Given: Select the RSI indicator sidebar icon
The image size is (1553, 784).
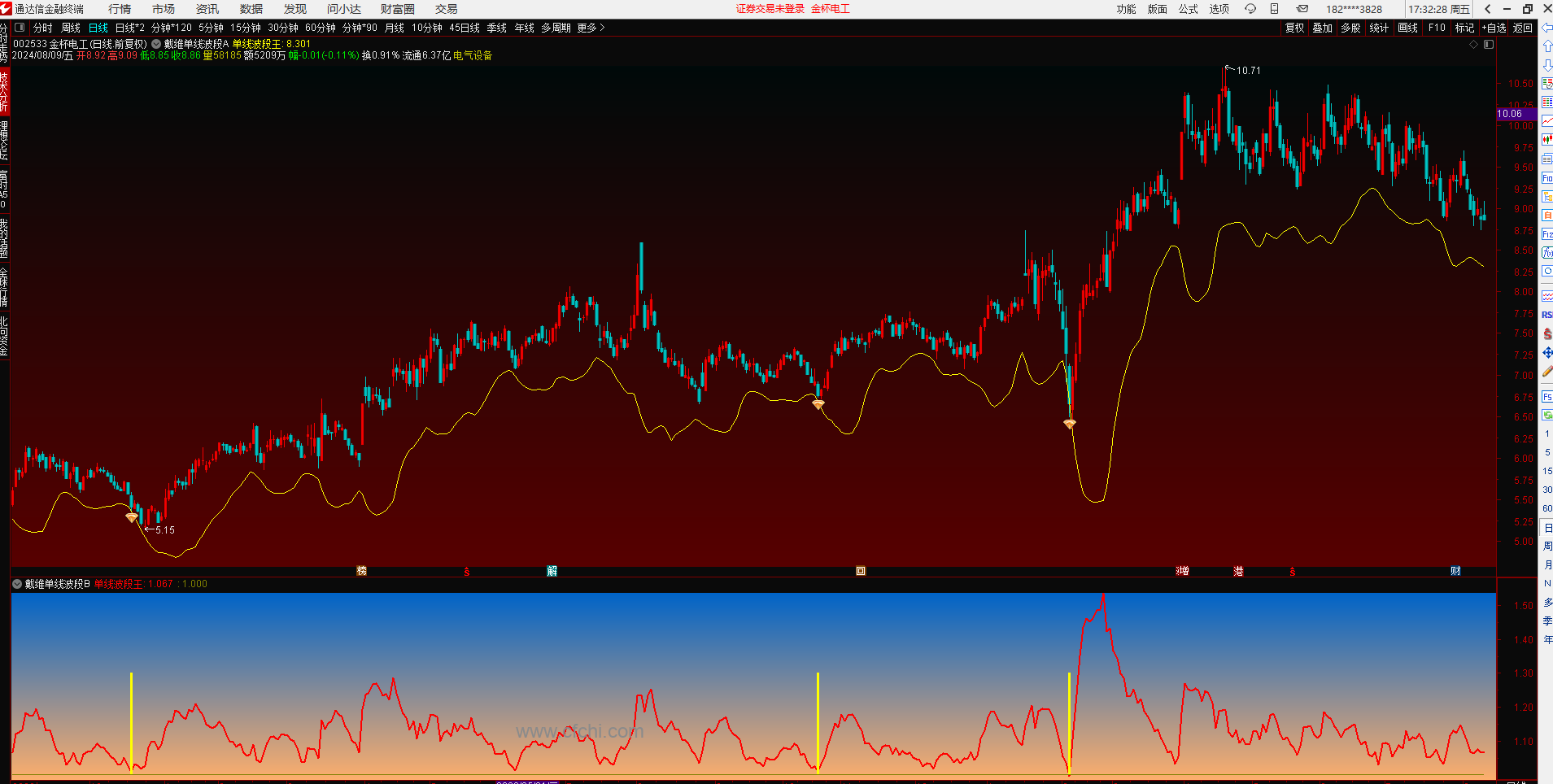Looking at the screenshot, I should click(x=1547, y=315).
